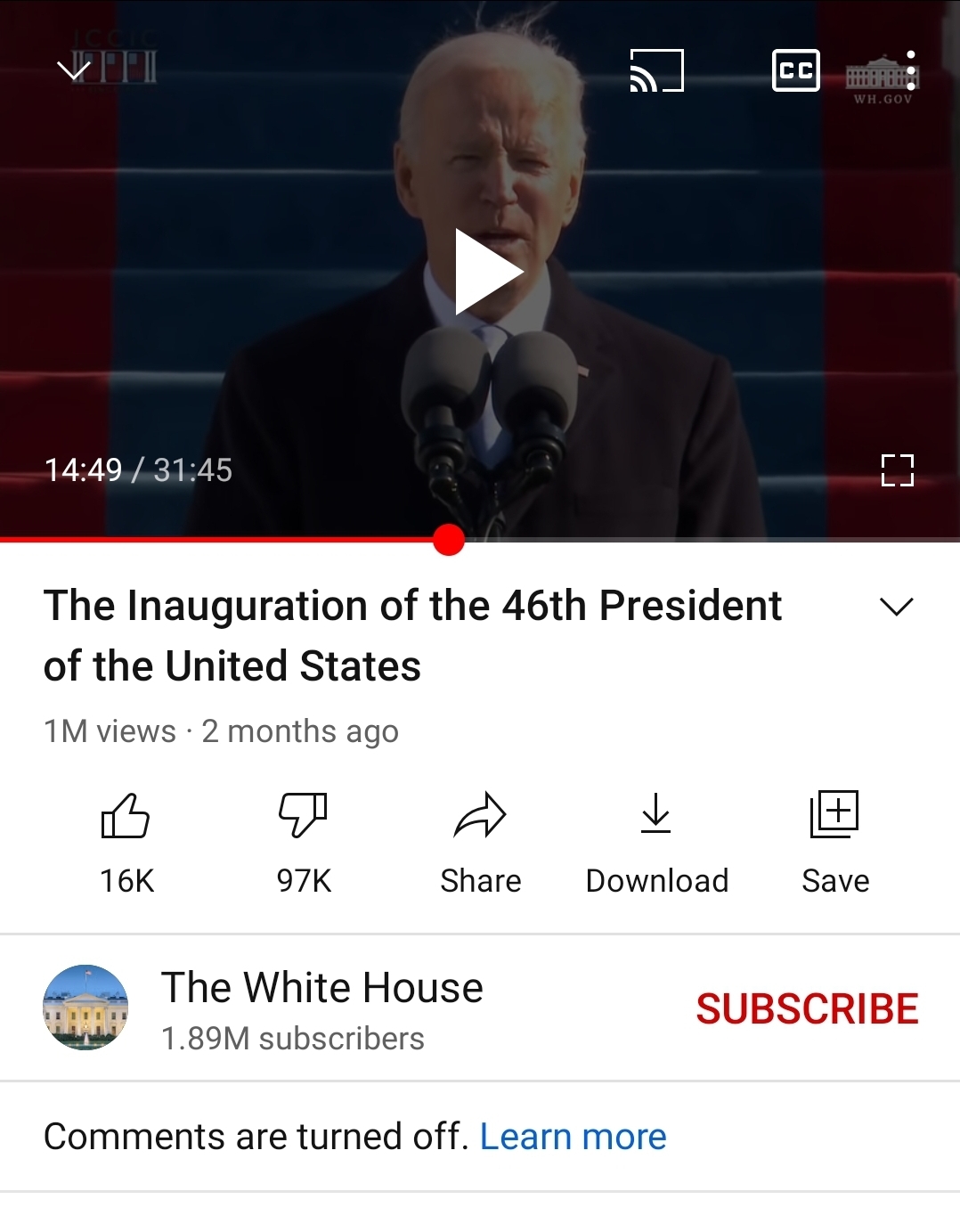Tap the Share arrow icon
This screenshot has width=960, height=1232.
coord(480,815)
